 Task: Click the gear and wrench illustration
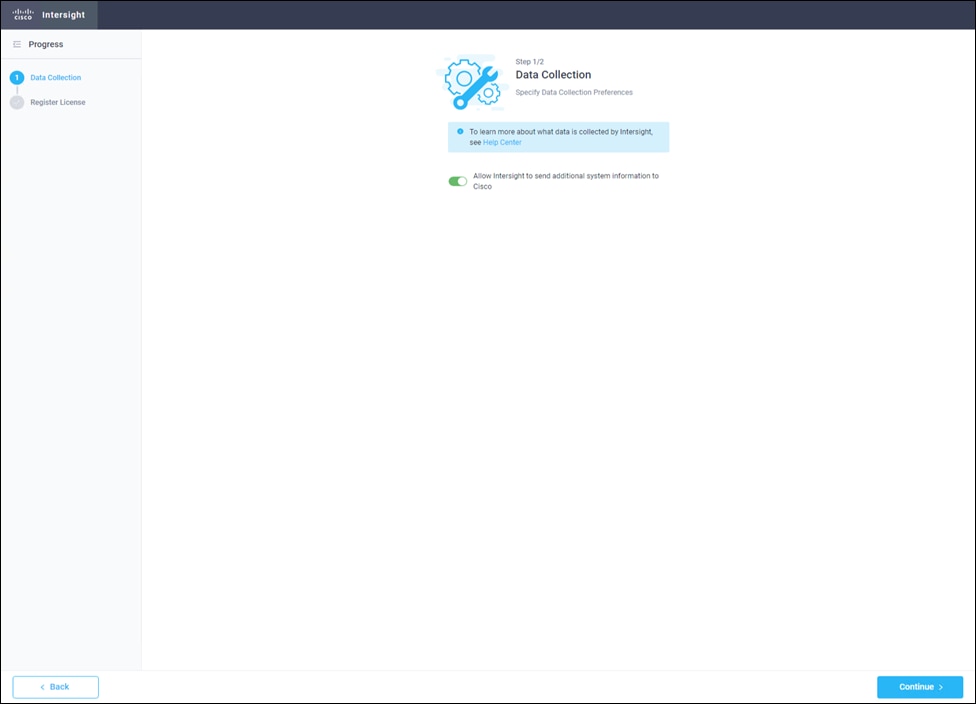pos(472,82)
